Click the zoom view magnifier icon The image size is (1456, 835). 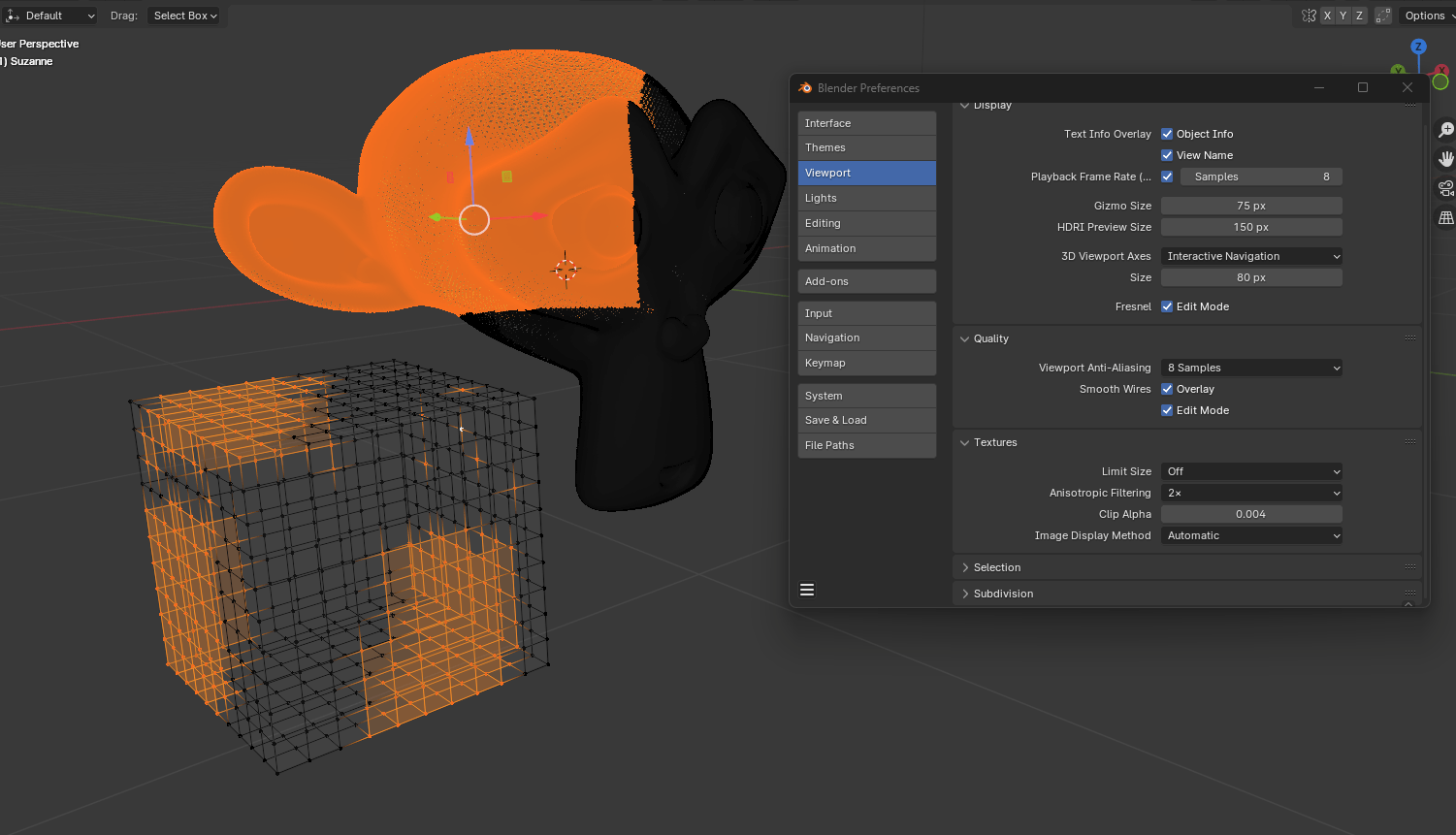(x=1446, y=130)
